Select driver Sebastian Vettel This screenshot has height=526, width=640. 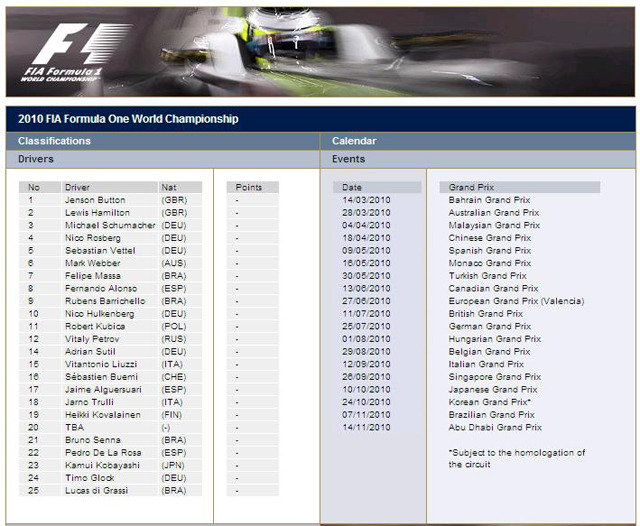[x=100, y=251]
